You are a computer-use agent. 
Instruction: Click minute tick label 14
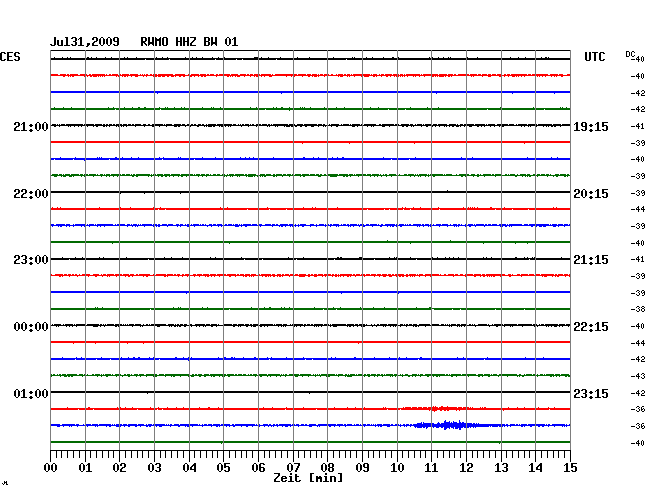(x=535, y=468)
